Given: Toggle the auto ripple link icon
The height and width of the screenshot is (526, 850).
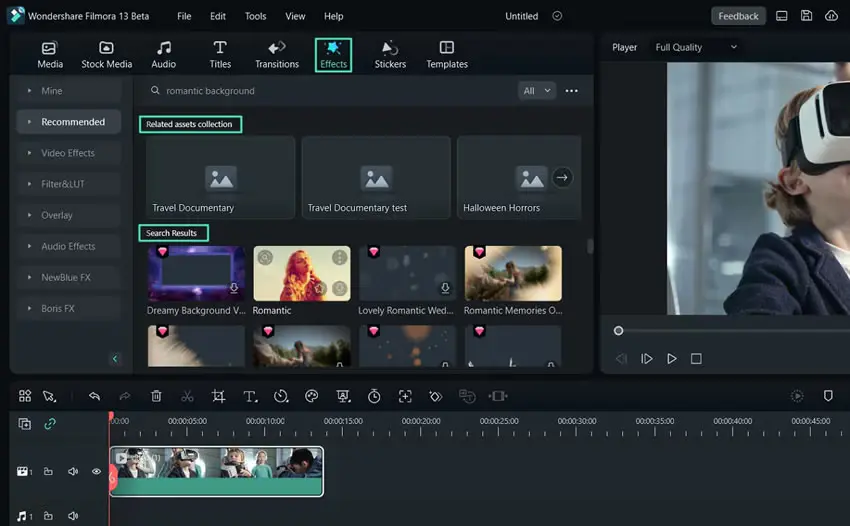Looking at the screenshot, I should coord(50,424).
